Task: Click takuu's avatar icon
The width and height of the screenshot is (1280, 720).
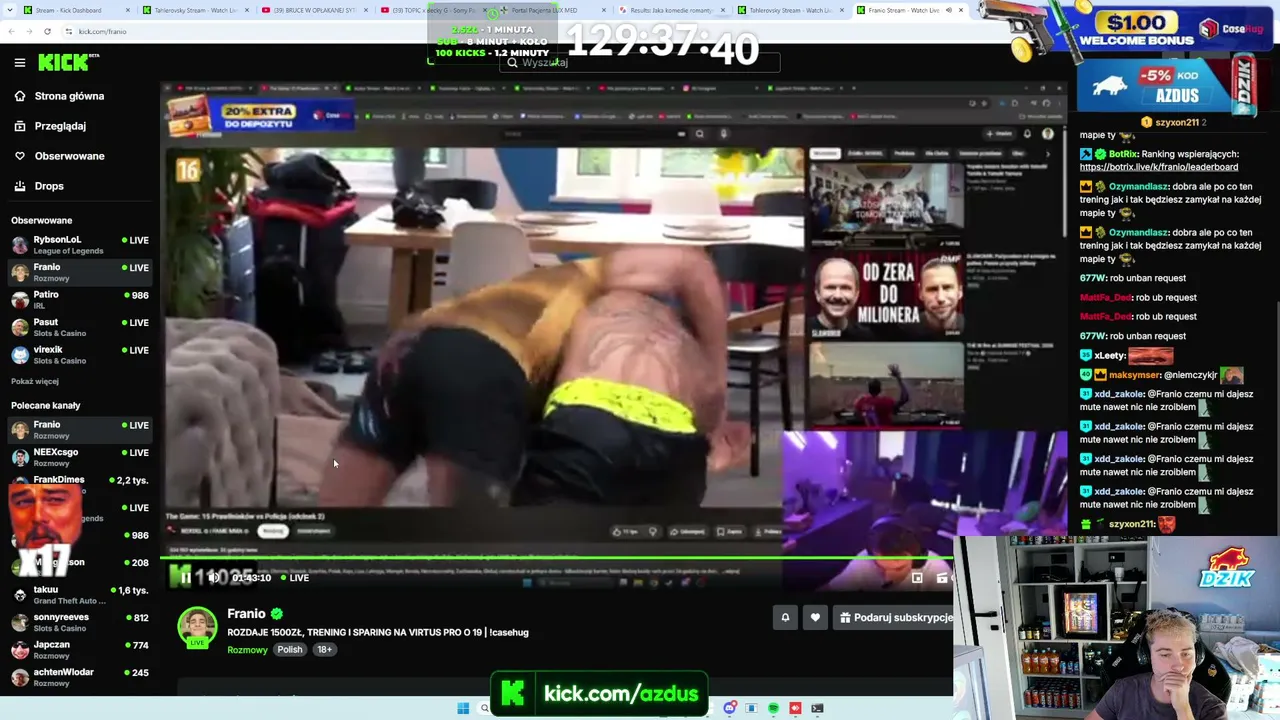Action: pos(20,595)
